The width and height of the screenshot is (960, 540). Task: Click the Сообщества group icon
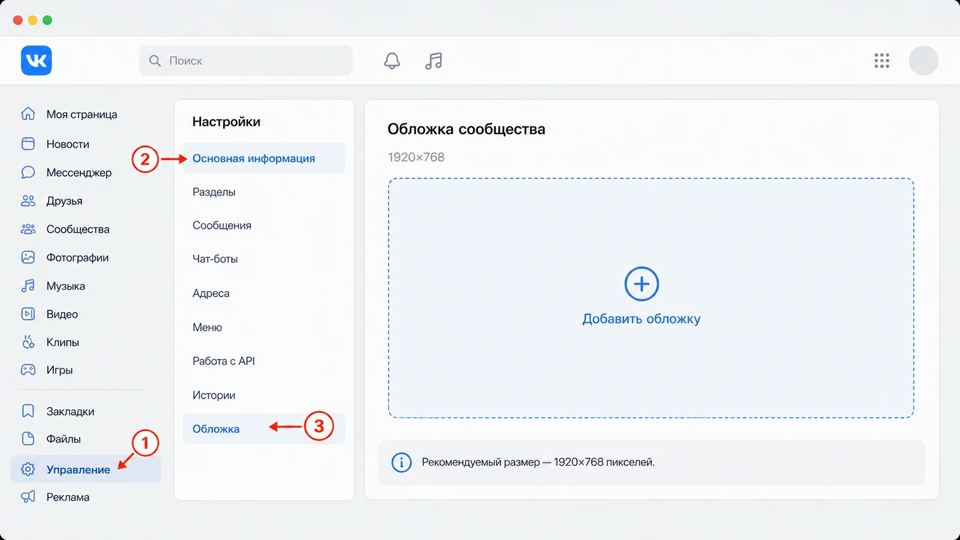click(28, 229)
